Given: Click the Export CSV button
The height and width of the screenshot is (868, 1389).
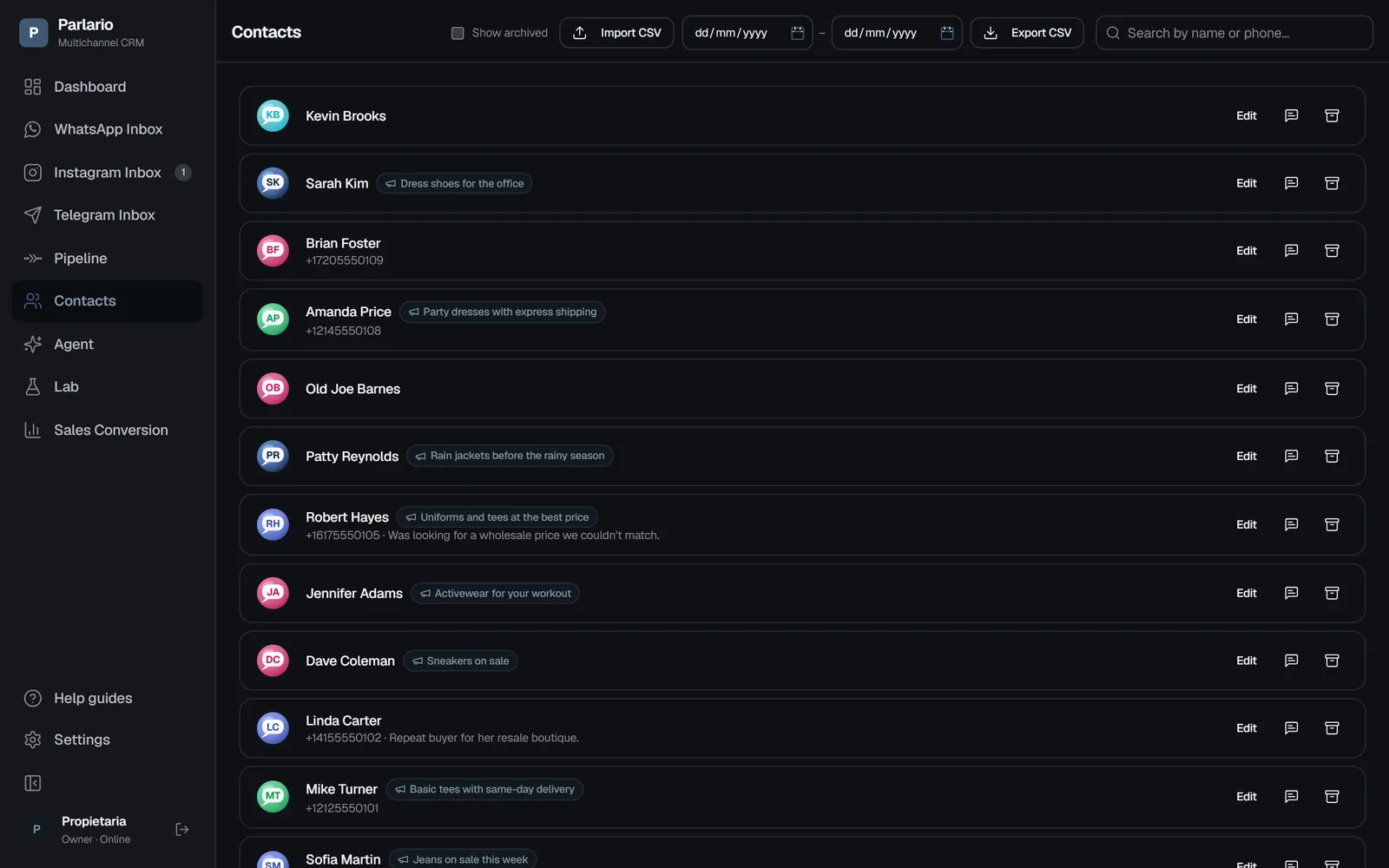Looking at the screenshot, I should (x=1027, y=33).
